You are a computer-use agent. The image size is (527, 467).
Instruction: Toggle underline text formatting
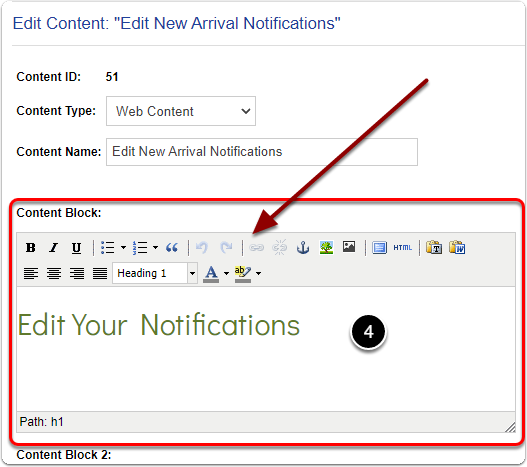click(x=76, y=248)
